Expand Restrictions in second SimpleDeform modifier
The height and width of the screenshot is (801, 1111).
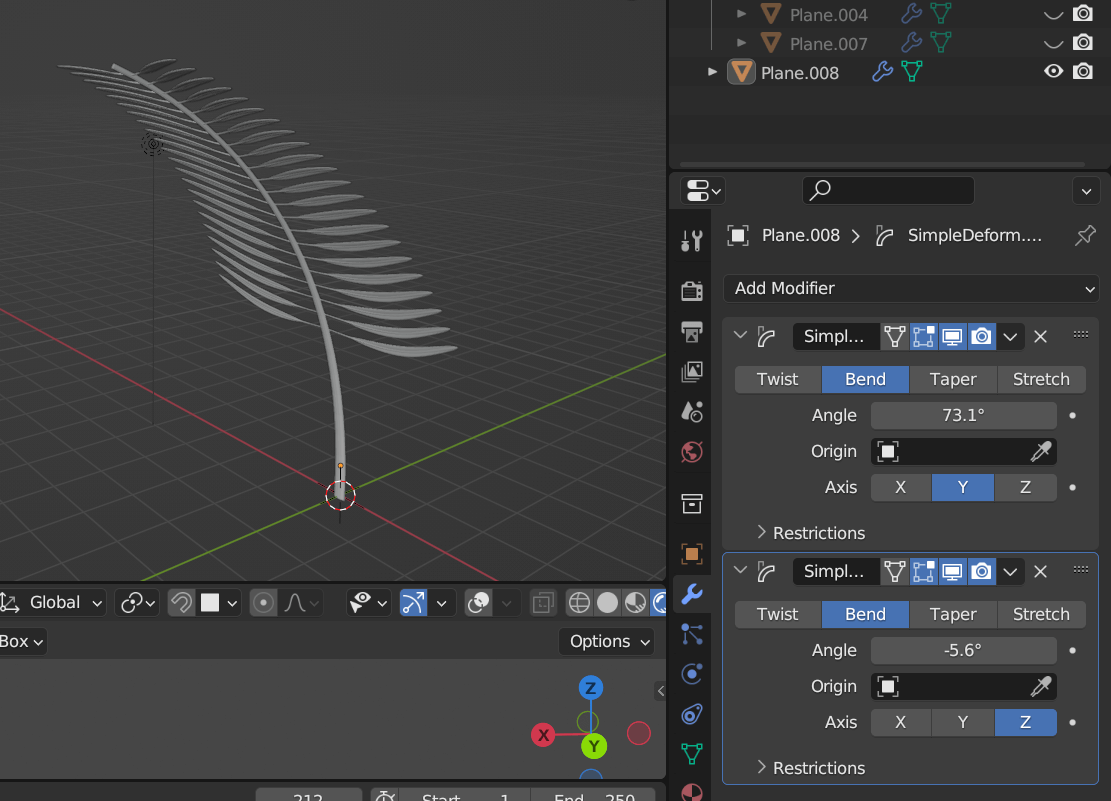tap(811, 768)
